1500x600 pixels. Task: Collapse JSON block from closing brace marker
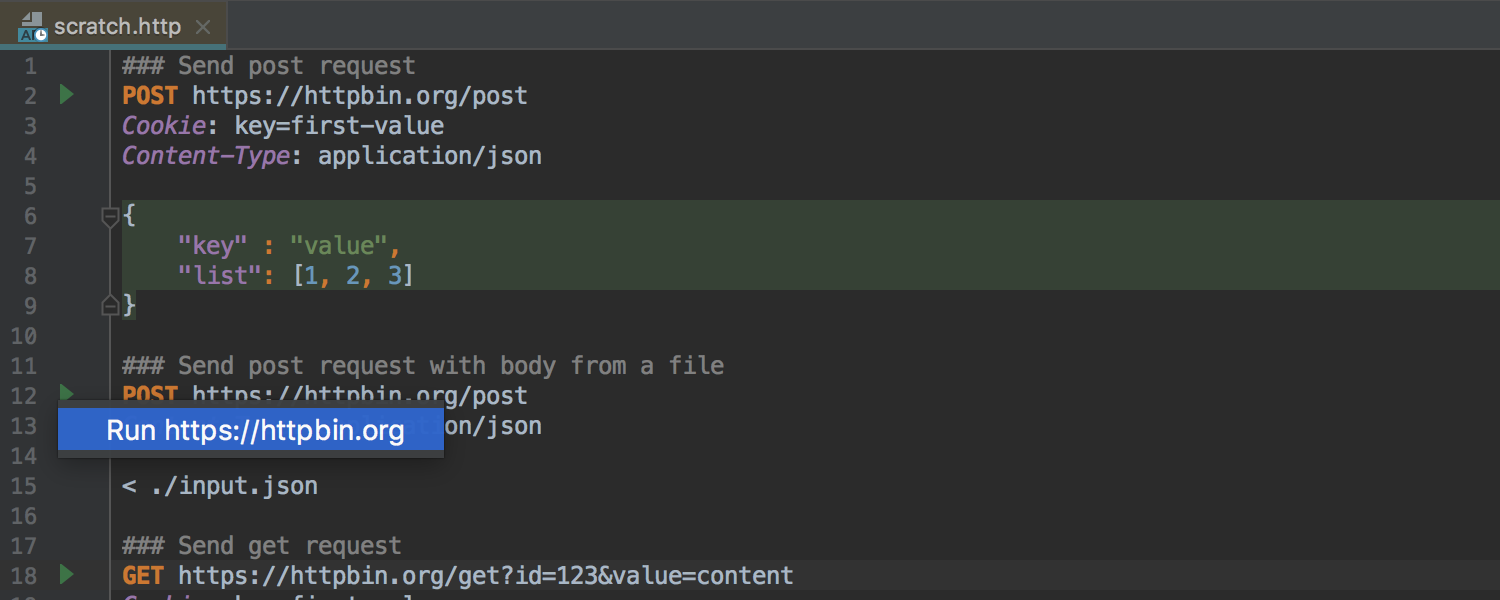click(x=111, y=305)
